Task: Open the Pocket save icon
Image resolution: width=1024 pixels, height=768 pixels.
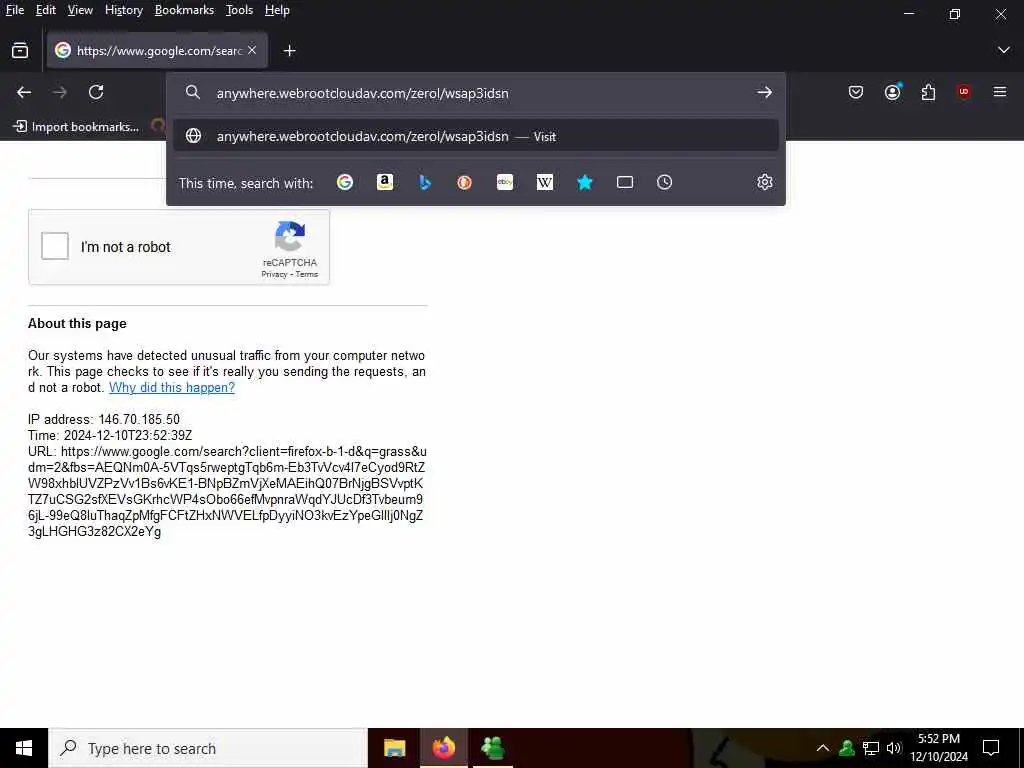Action: pyautogui.click(x=856, y=93)
